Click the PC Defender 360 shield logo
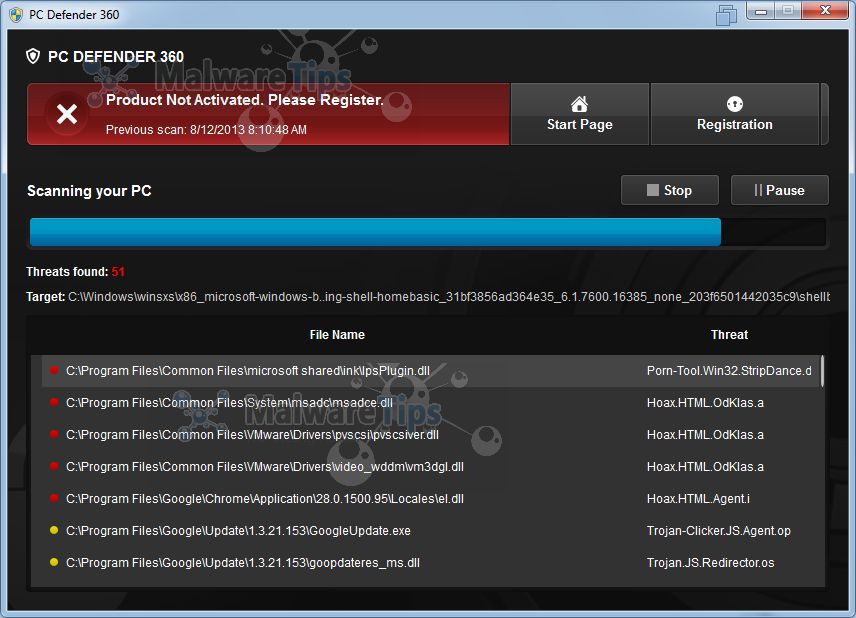 tap(33, 56)
